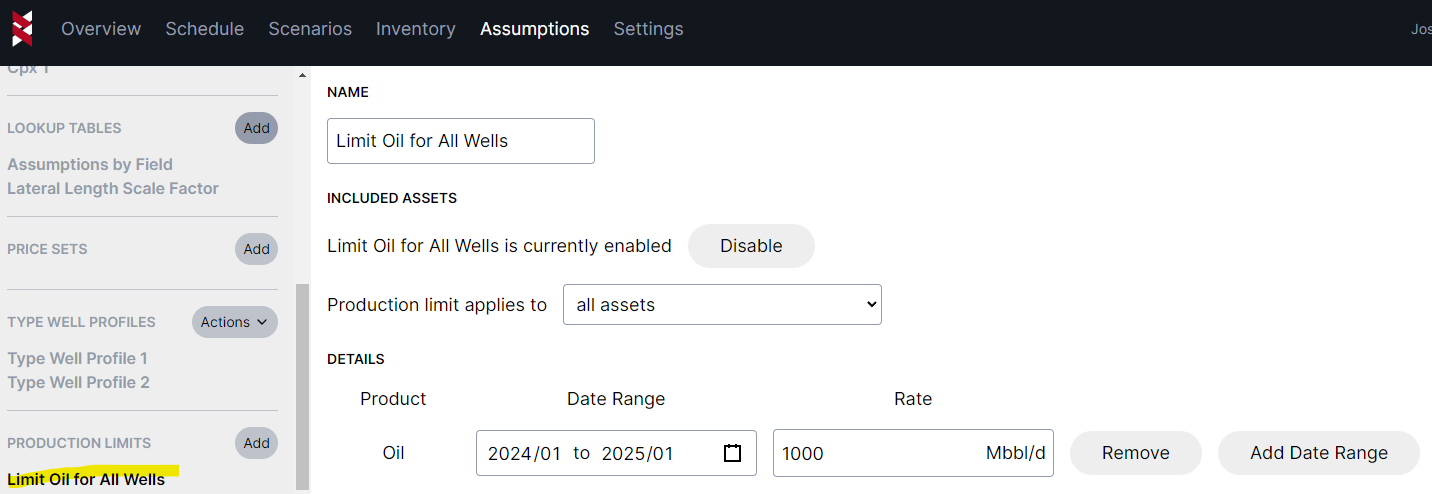1432x494 pixels.
Task: Select Type Well Profile 2
Action: (78, 382)
